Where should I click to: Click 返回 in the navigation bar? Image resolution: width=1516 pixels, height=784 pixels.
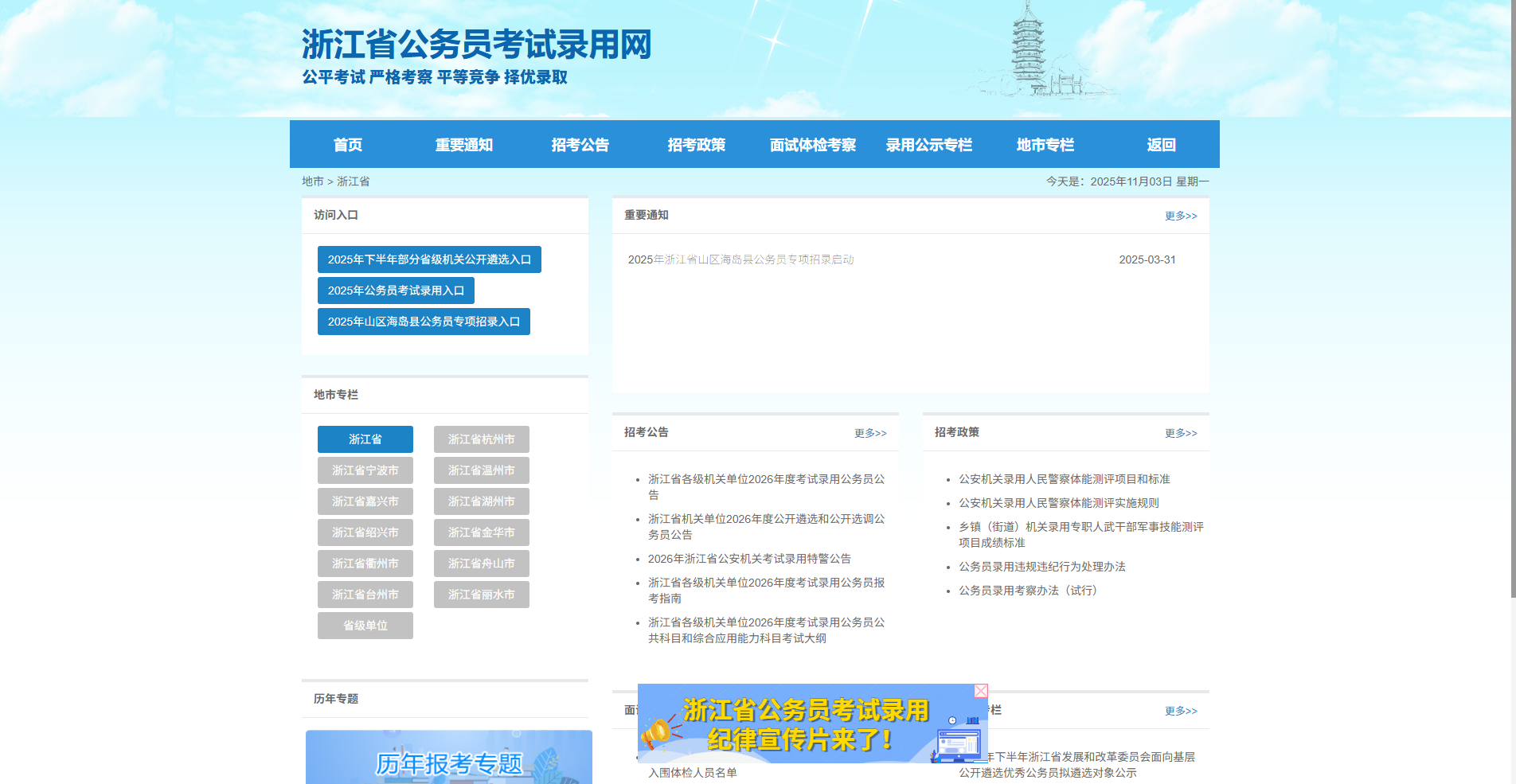[1162, 144]
